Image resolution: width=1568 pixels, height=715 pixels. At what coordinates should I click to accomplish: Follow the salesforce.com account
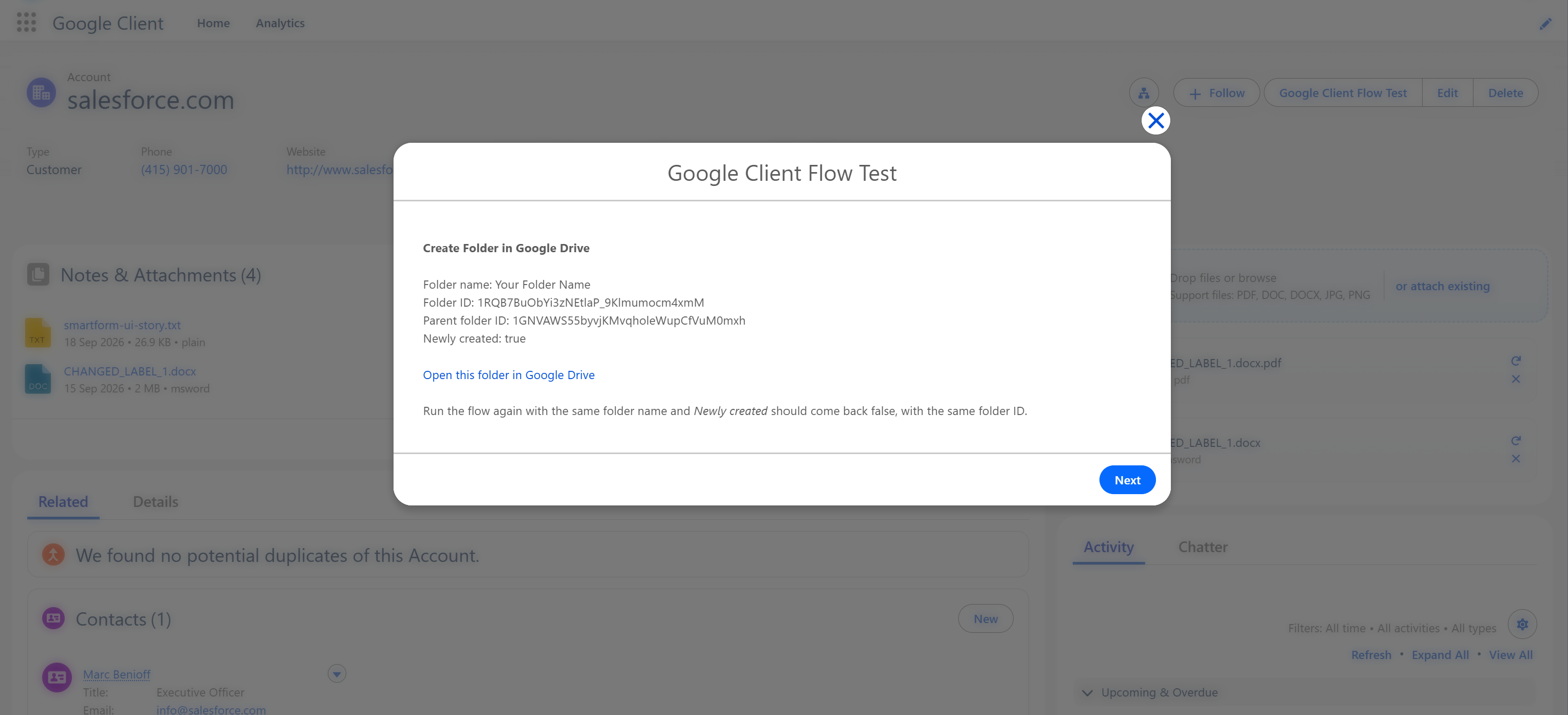tap(1216, 93)
